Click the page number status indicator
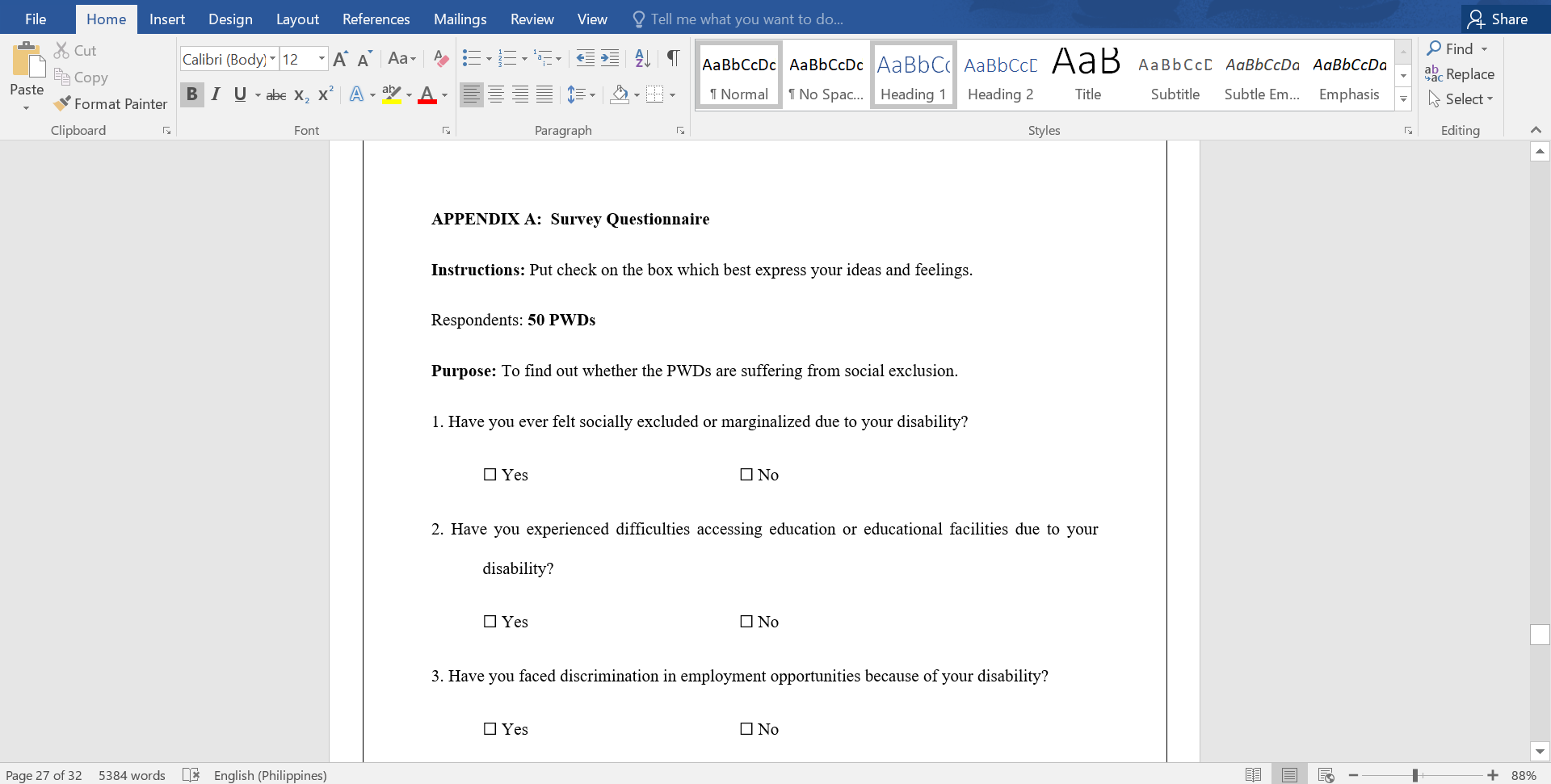1551x784 pixels. 44,775
